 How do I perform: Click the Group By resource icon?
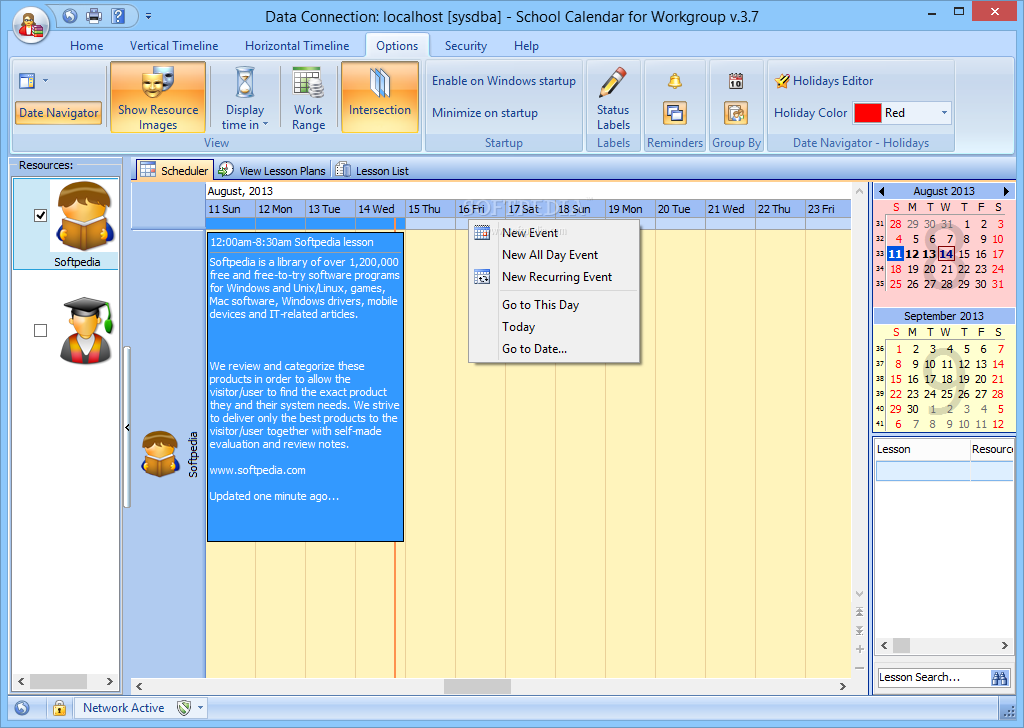[736, 113]
